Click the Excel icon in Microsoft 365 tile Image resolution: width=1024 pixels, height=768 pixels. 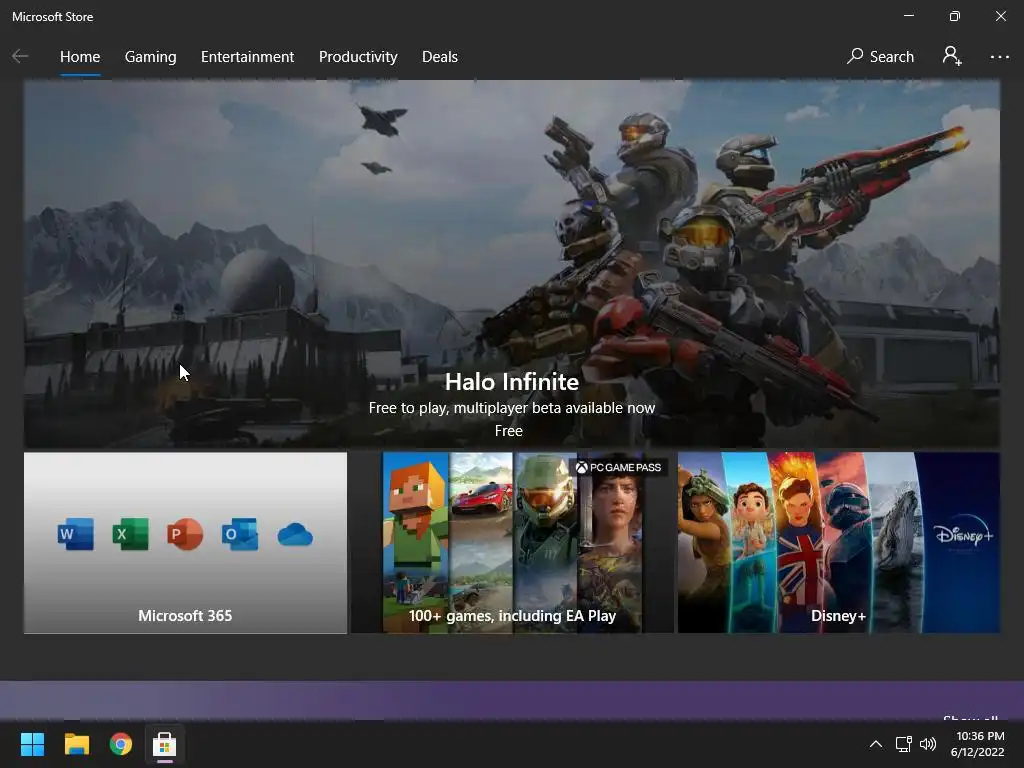130,534
